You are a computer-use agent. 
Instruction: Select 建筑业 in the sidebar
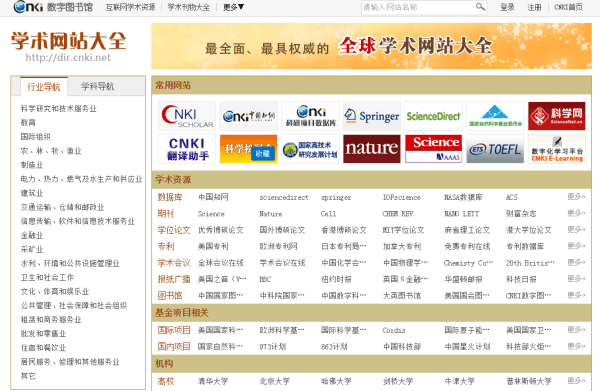click(32, 193)
